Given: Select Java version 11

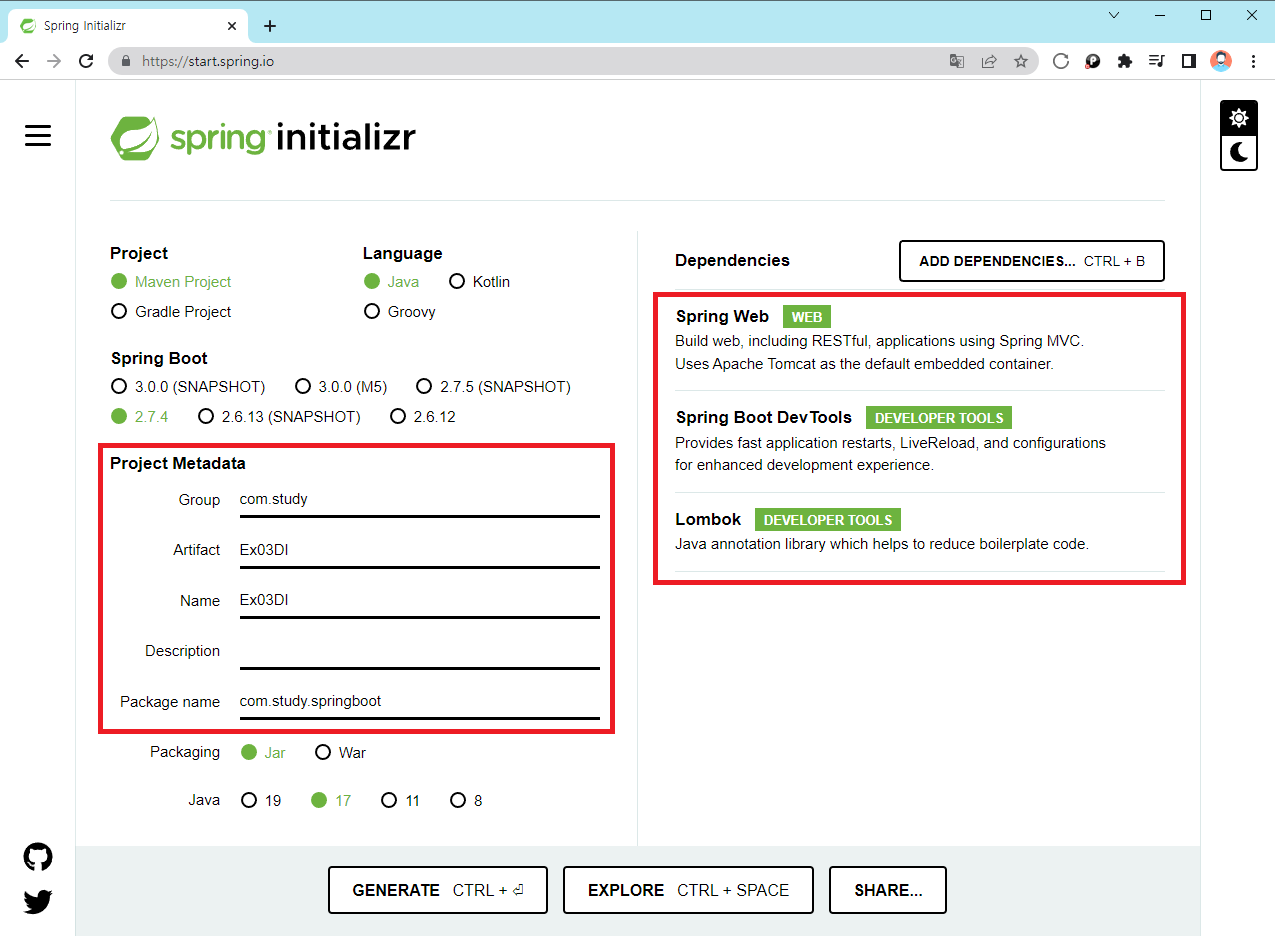Looking at the screenshot, I should point(400,800).
